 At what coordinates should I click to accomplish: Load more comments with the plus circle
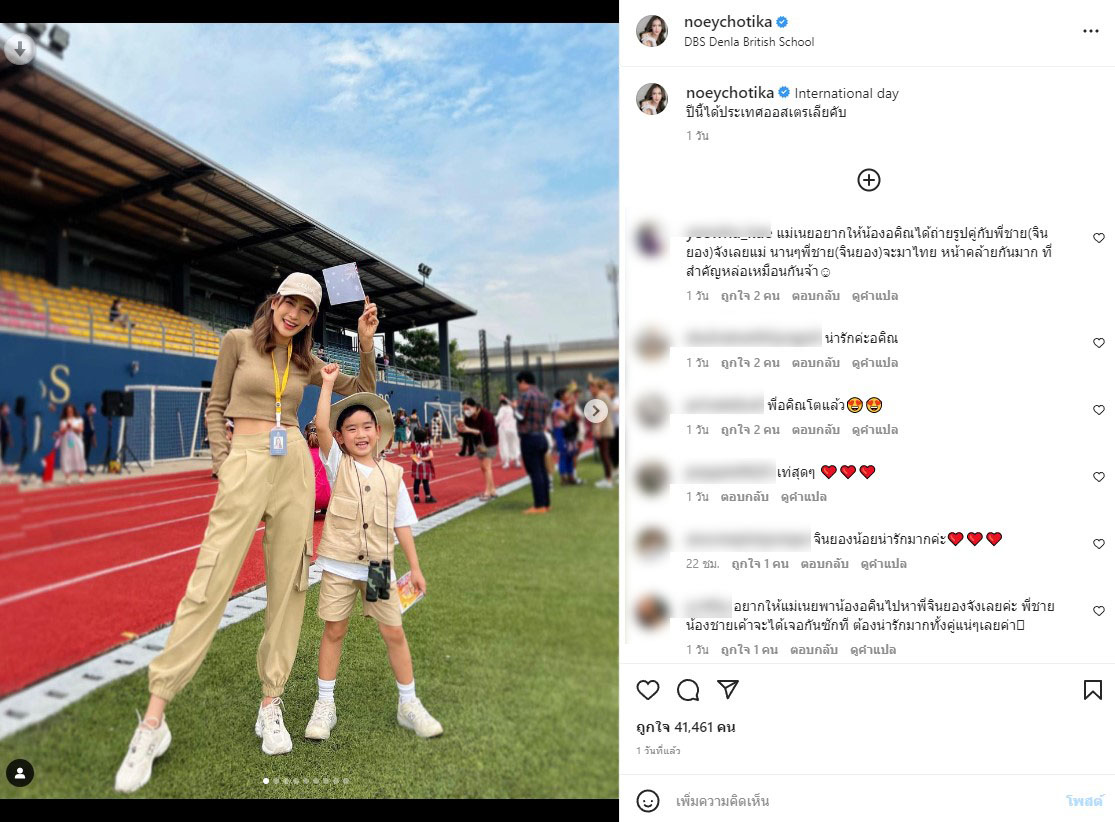pyautogui.click(x=868, y=180)
